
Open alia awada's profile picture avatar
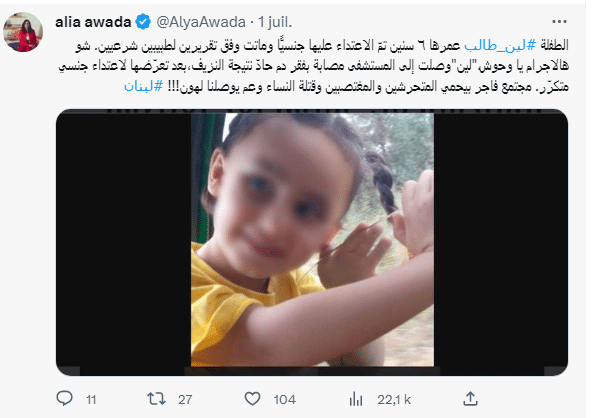(23, 32)
